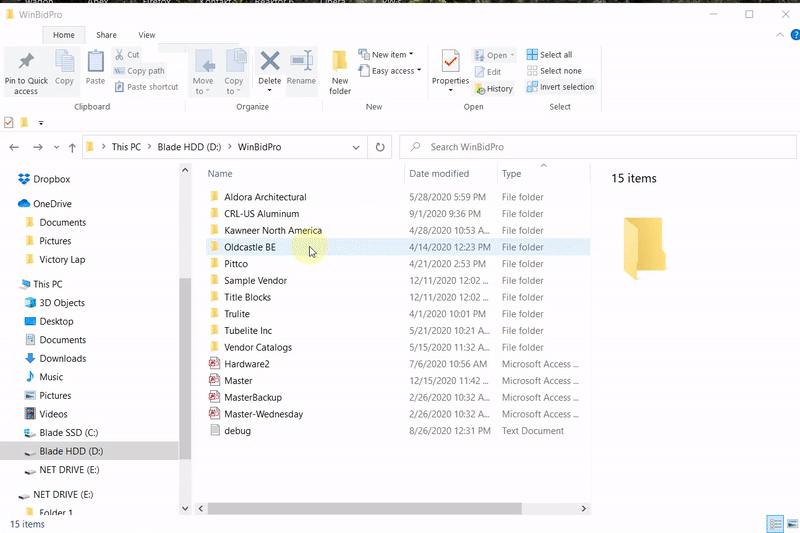Open the Help question mark icon
800x533 pixels.
[795, 35]
